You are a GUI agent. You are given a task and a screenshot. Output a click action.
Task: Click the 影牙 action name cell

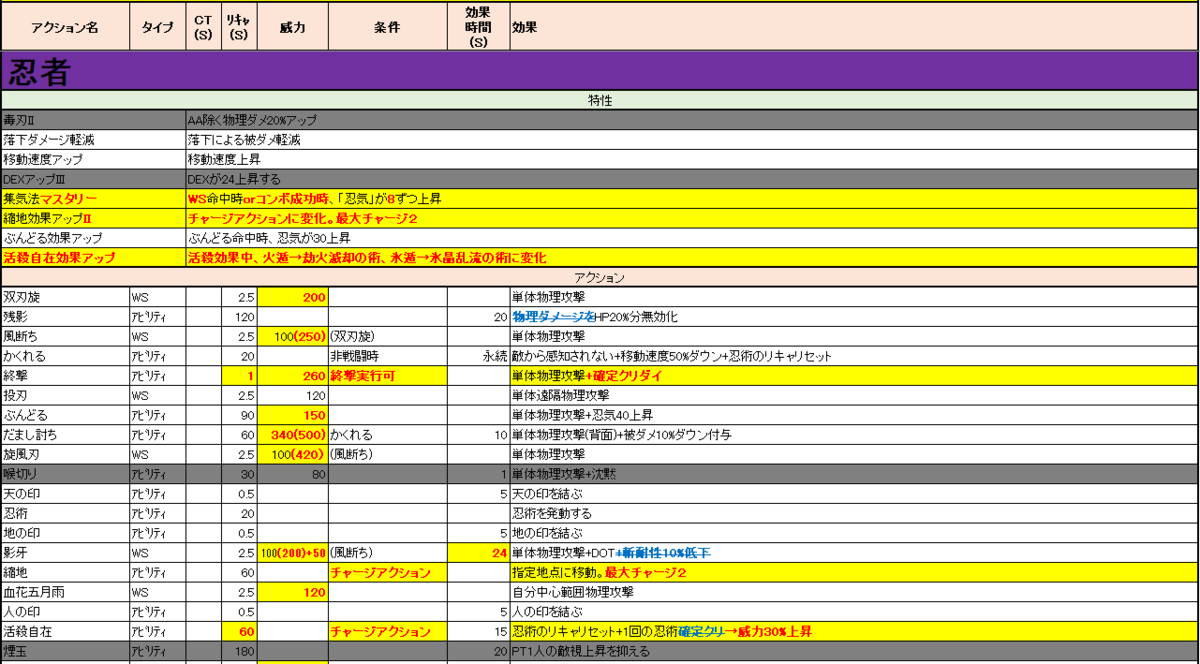coord(65,553)
